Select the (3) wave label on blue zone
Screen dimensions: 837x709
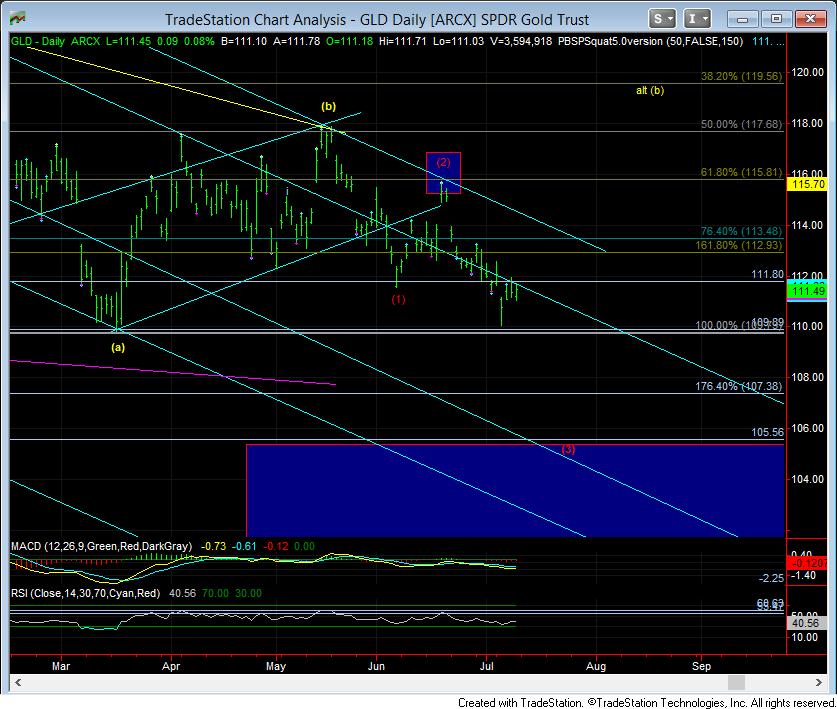pyautogui.click(x=568, y=449)
